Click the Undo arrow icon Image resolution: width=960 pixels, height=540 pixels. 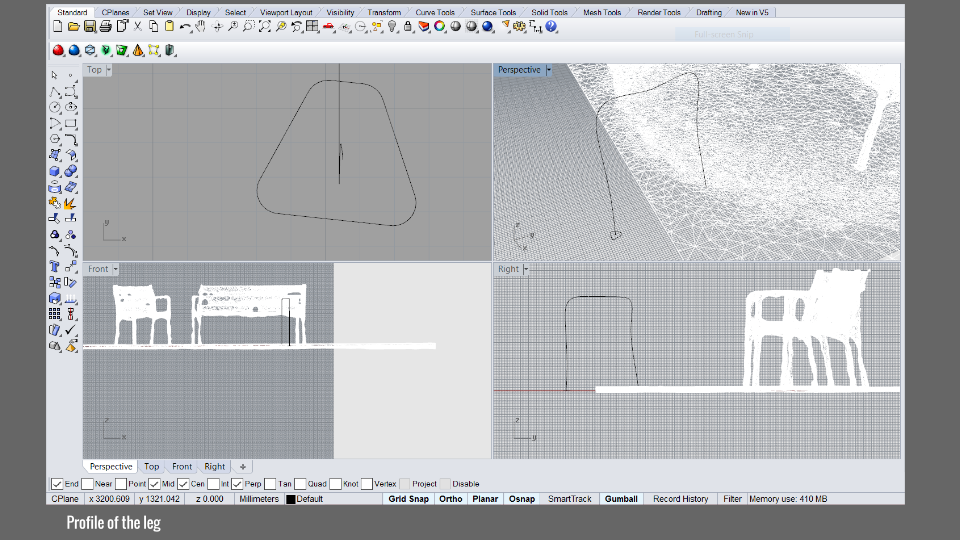185,26
